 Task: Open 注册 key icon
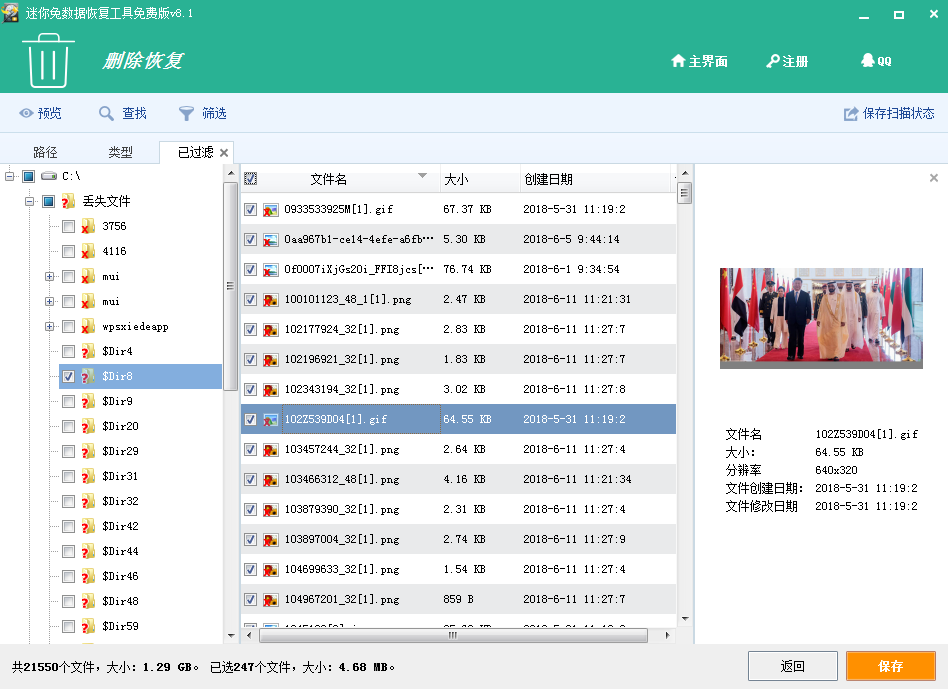[x=773, y=61]
